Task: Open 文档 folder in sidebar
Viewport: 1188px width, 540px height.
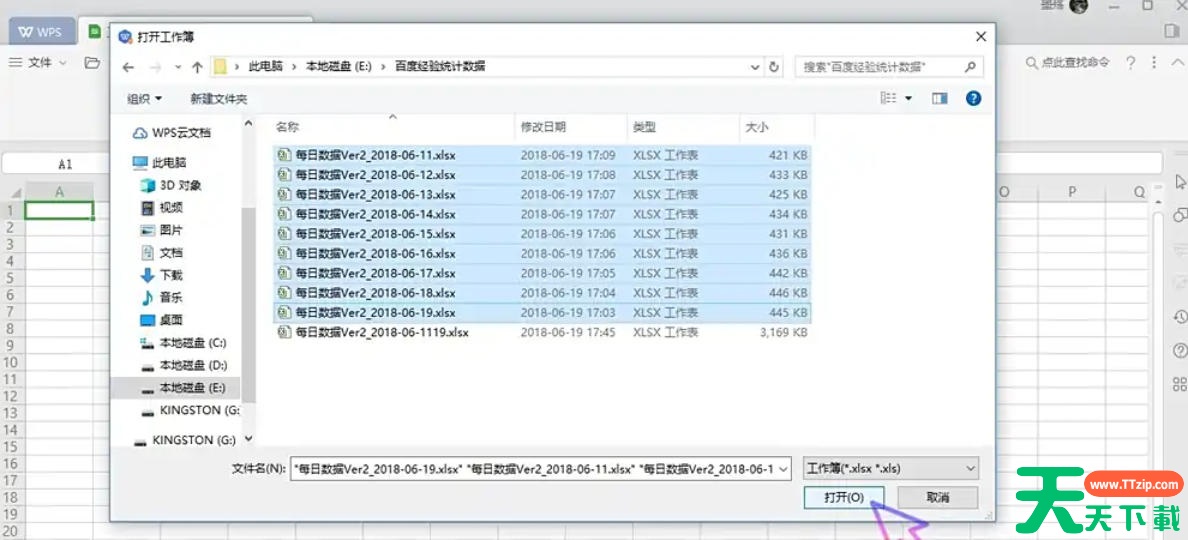Action: click(161, 252)
